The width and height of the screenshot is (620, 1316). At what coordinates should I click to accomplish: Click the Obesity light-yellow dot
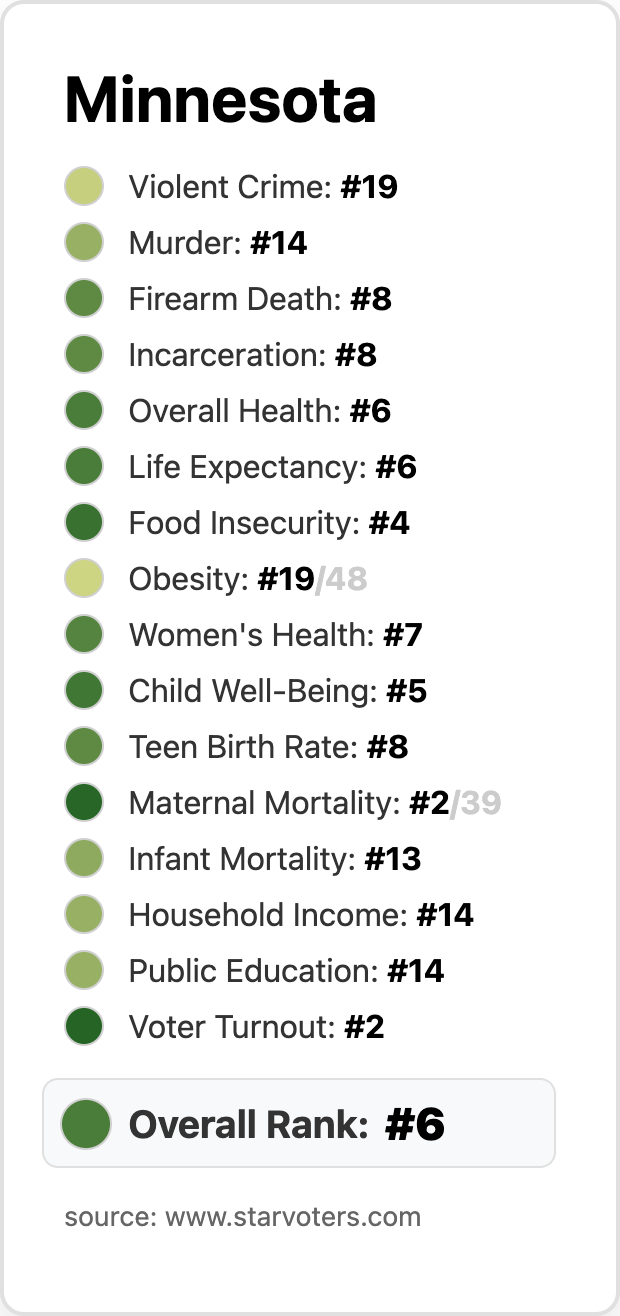click(x=84, y=579)
